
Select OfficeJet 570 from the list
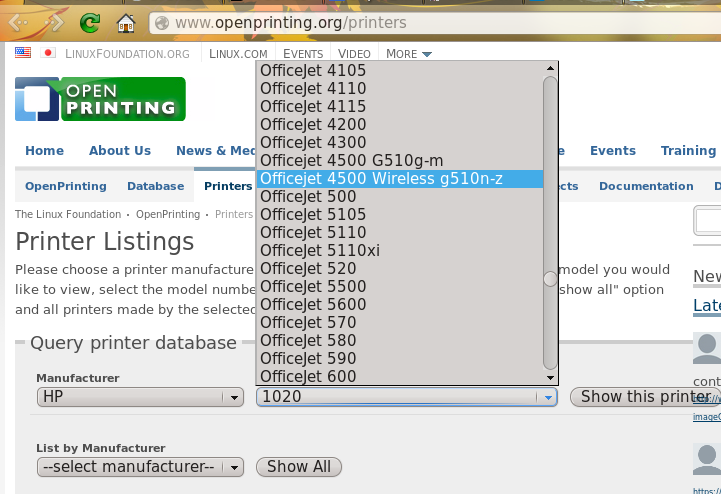coord(400,322)
